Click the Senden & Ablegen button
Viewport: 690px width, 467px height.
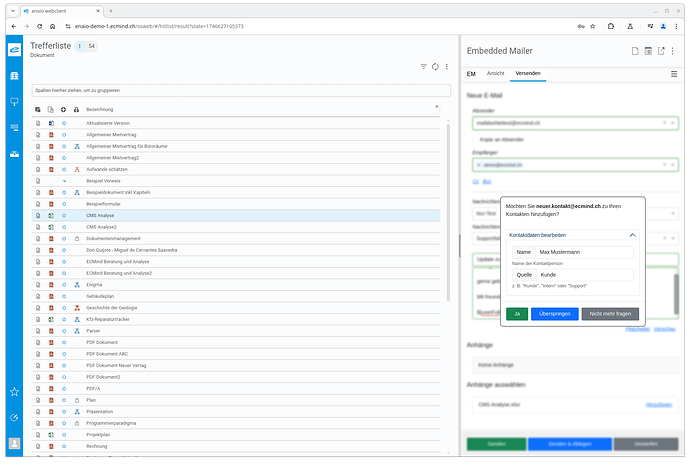pyautogui.click(x=569, y=444)
